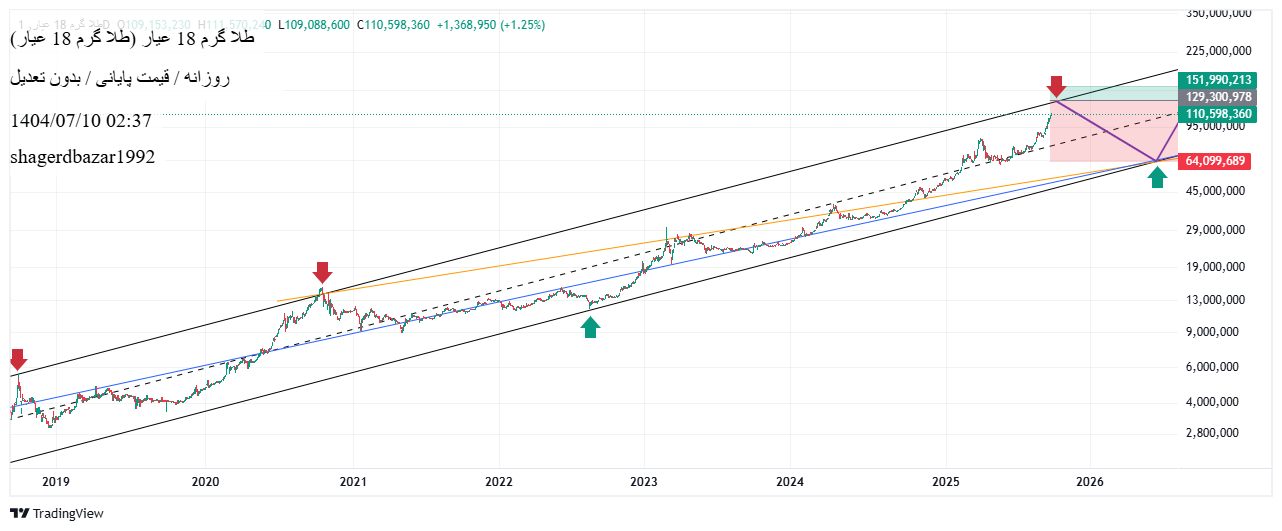
Task: Click the 1404/07/10 02:37 date text
Action: point(81,121)
